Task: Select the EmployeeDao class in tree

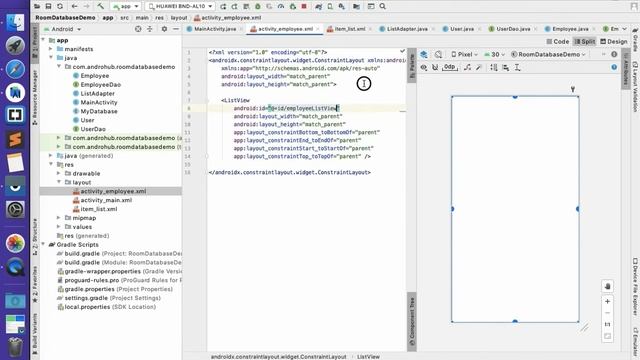Action: click(100, 84)
